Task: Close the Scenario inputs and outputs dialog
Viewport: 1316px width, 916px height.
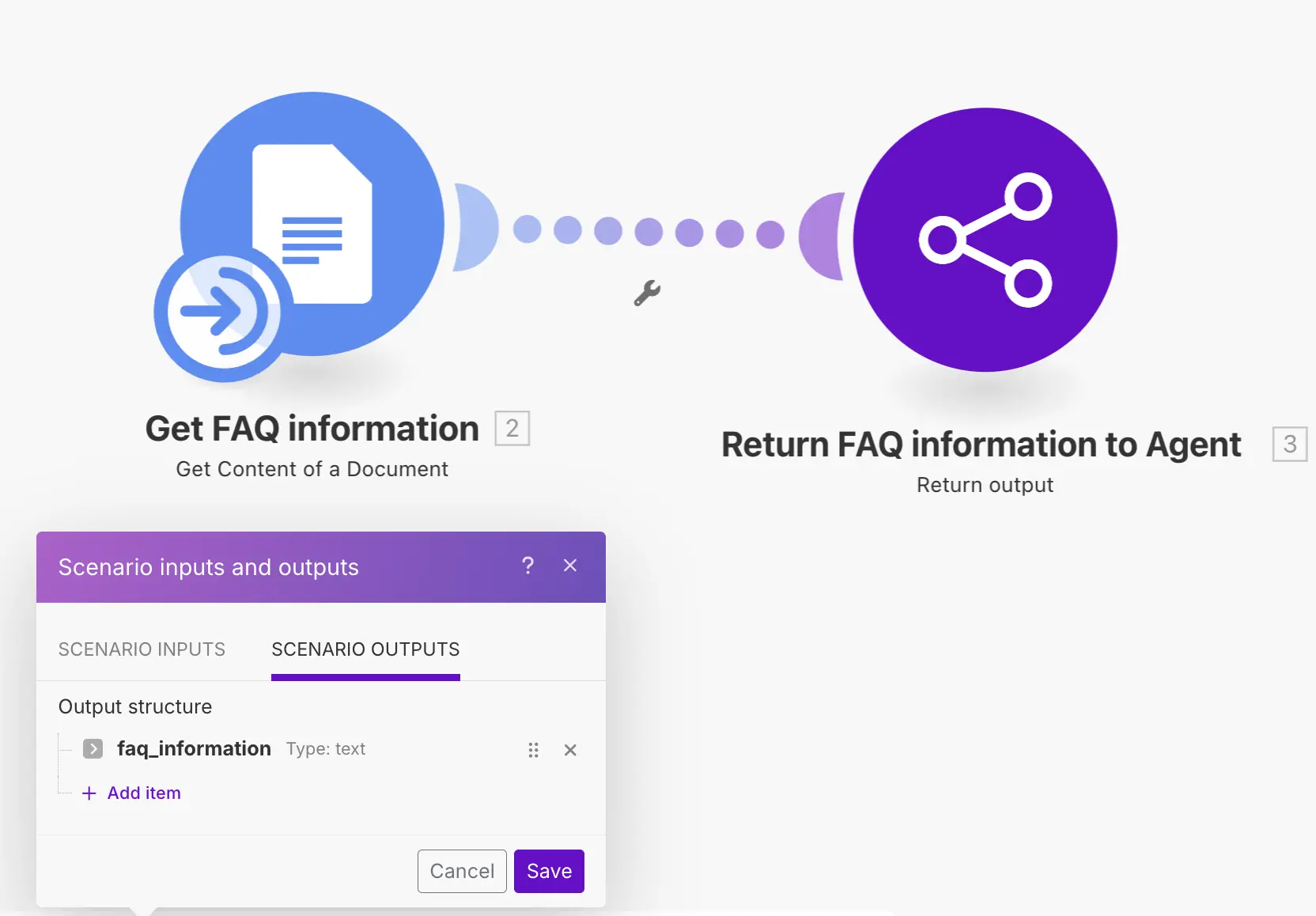Action: click(570, 566)
